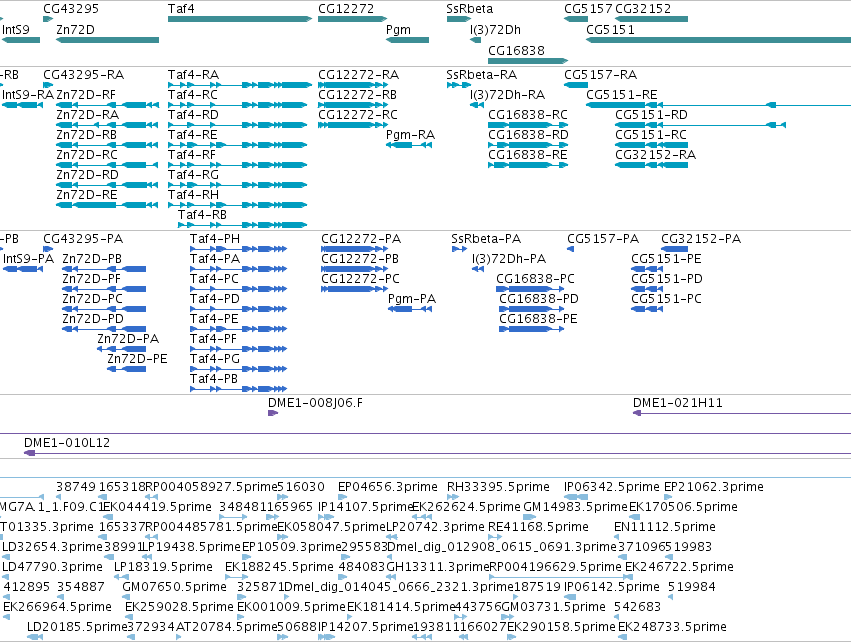Open the DME1-010L12 clone
Image resolution: width=851 pixels, height=642 pixels.
pos(67,443)
